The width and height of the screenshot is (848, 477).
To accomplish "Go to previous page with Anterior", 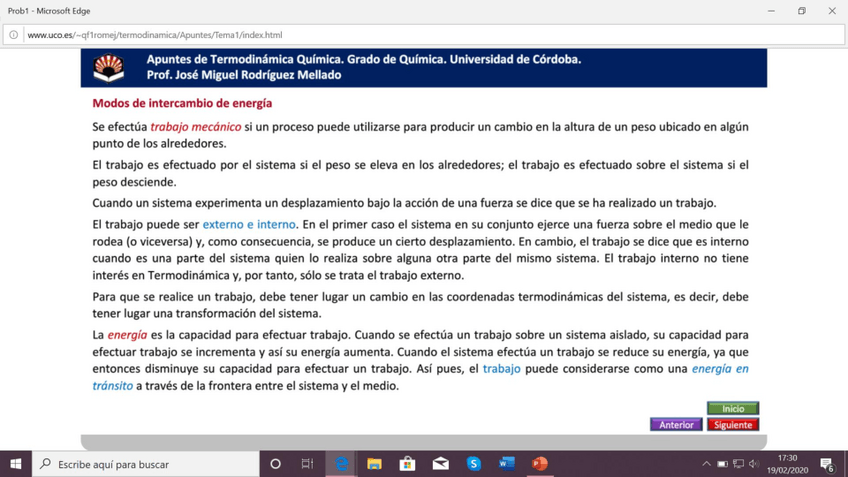I will 676,425.
